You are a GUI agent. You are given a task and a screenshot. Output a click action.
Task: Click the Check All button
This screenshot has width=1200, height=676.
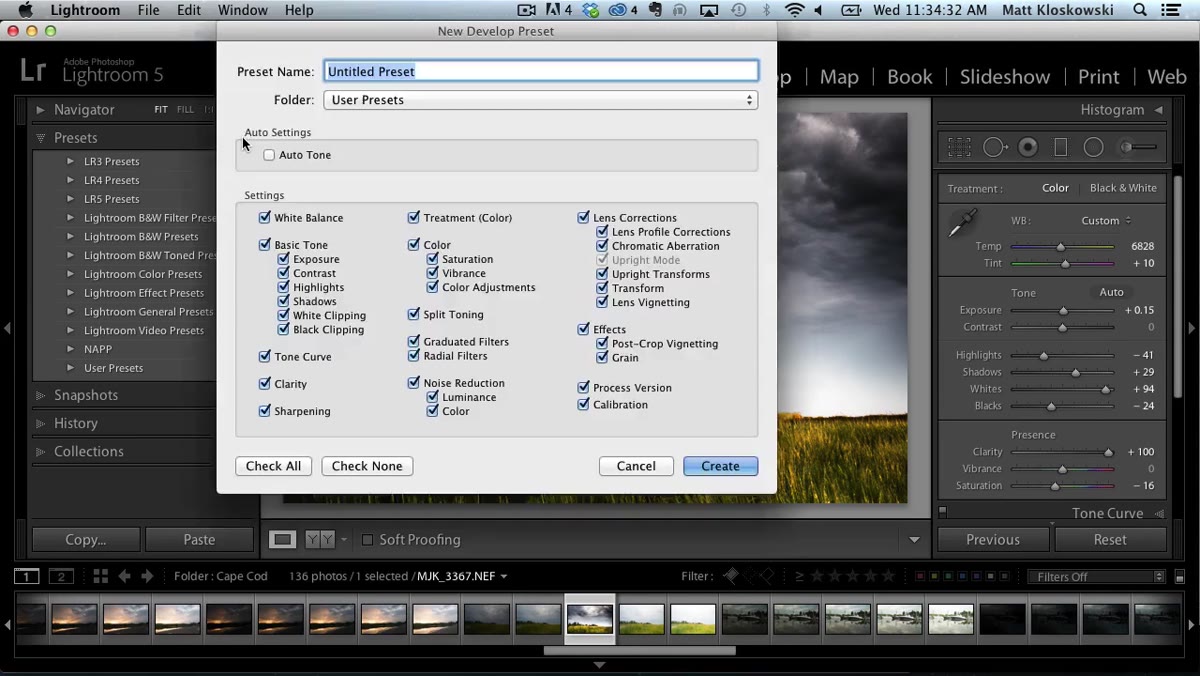(x=274, y=466)
